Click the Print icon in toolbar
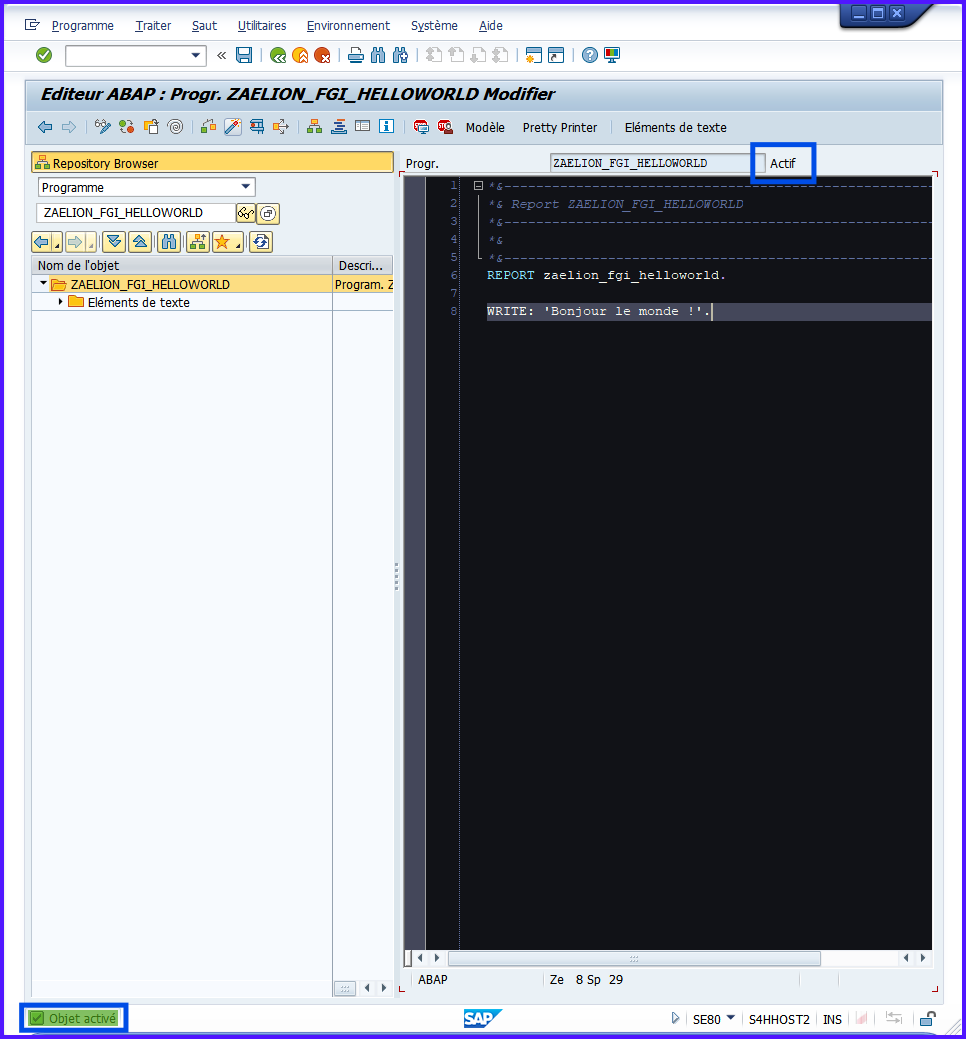 click(x=355, y=55)
